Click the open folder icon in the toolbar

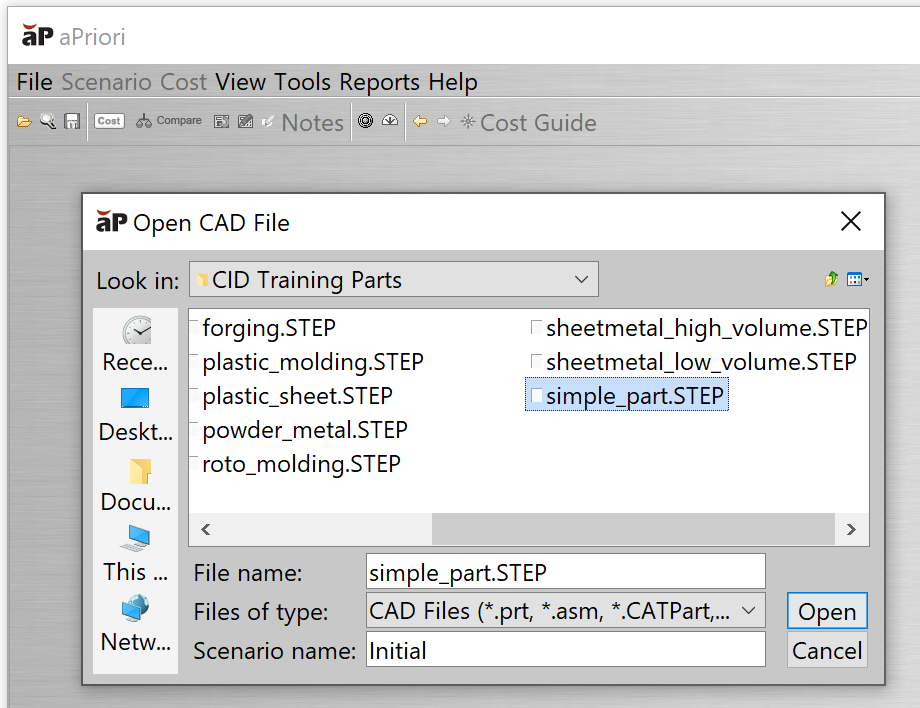tap(24, 121)
